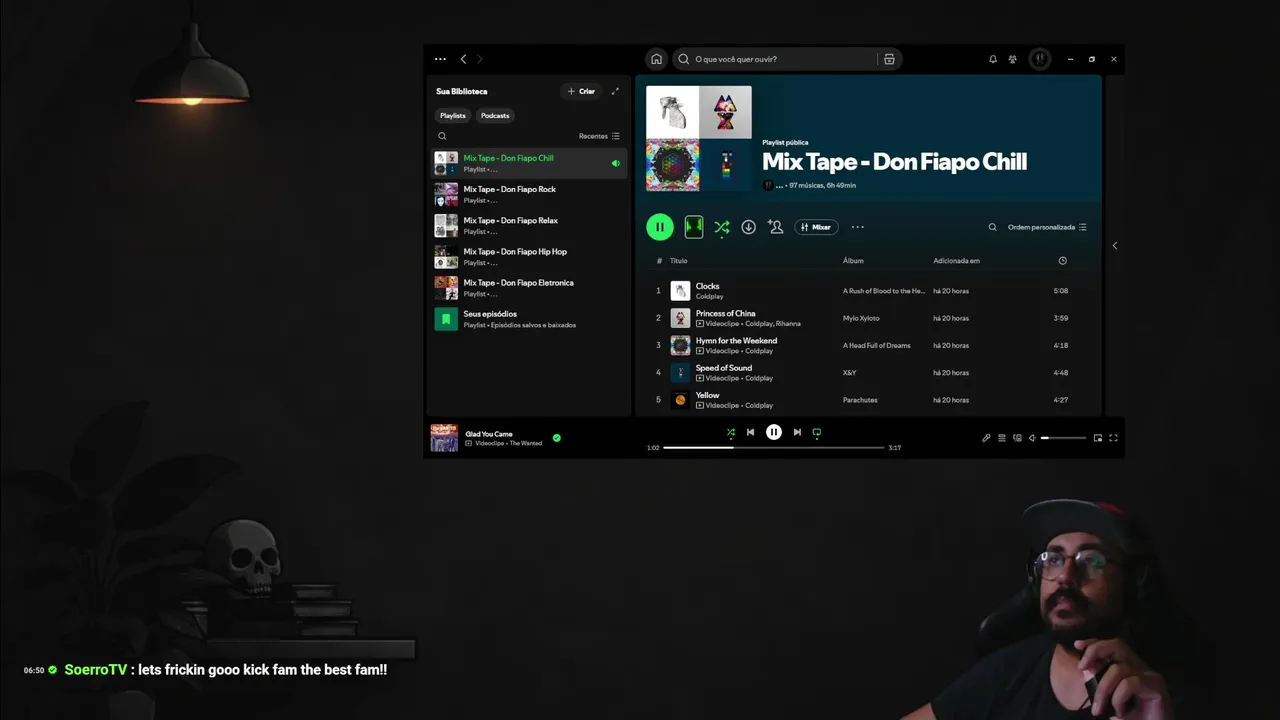Open 'Mix Tape - Don Fiapo Hip Hop' playlist
The height and width of the screenshot is (720, 1280).
[529, 257]
